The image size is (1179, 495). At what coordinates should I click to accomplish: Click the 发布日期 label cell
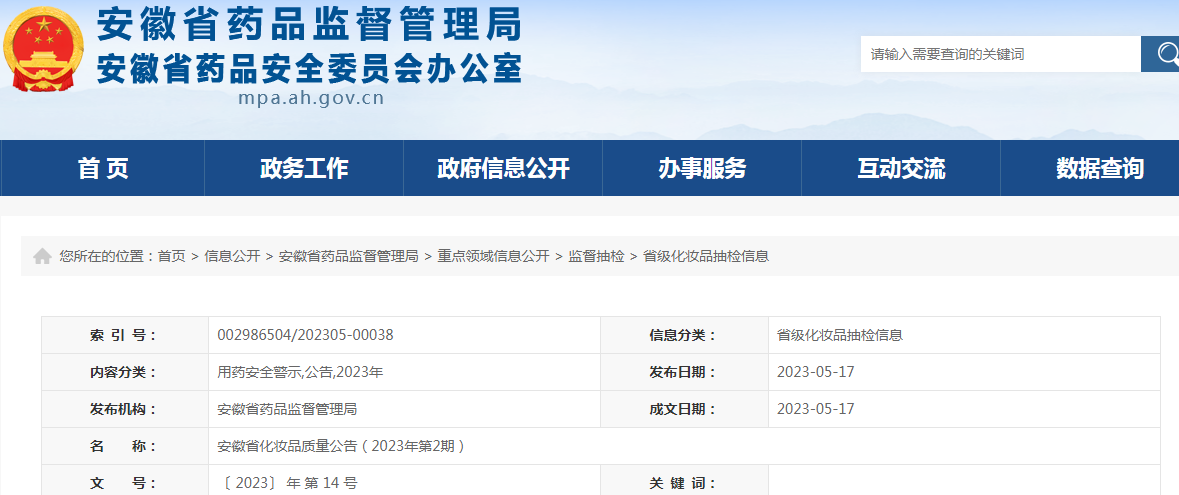684,372
